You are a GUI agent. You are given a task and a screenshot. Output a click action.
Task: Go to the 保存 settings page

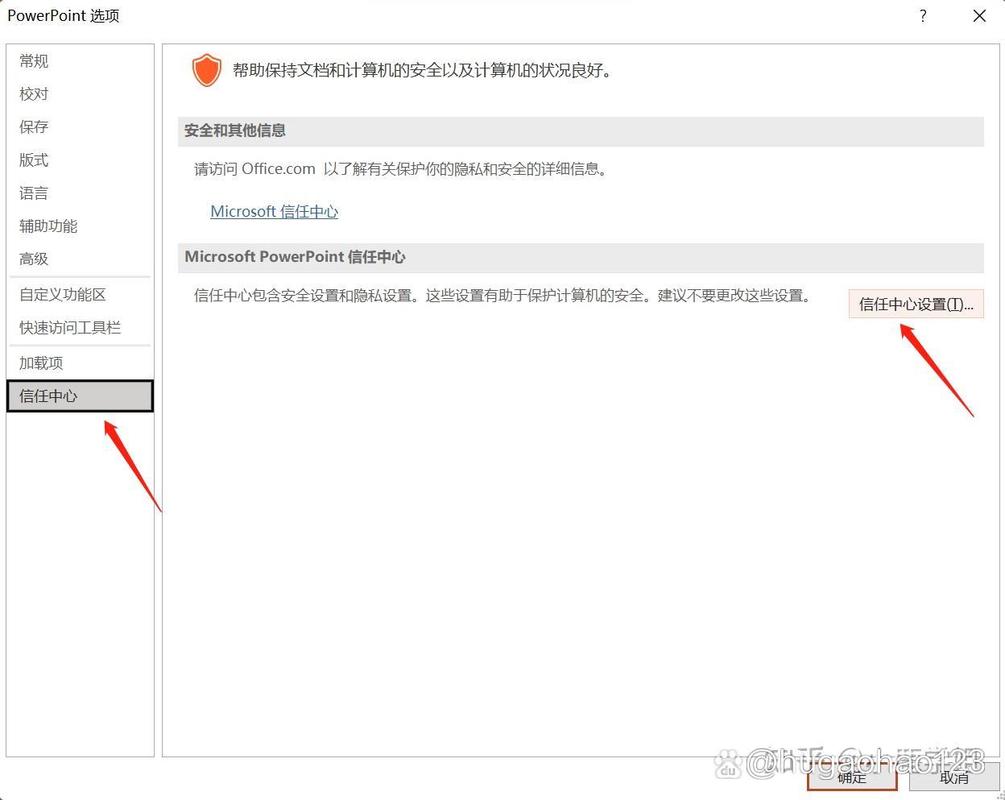coord(79,127)
